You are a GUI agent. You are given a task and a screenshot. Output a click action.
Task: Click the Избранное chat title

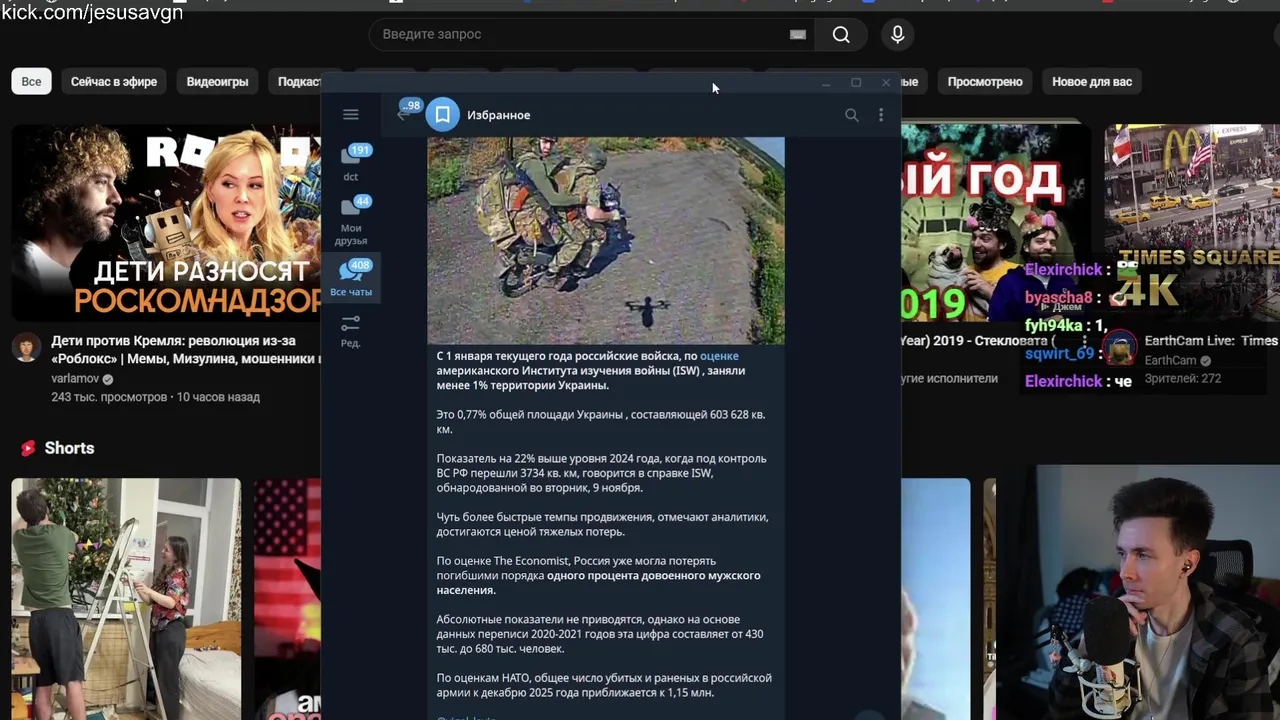click(498, 115)
